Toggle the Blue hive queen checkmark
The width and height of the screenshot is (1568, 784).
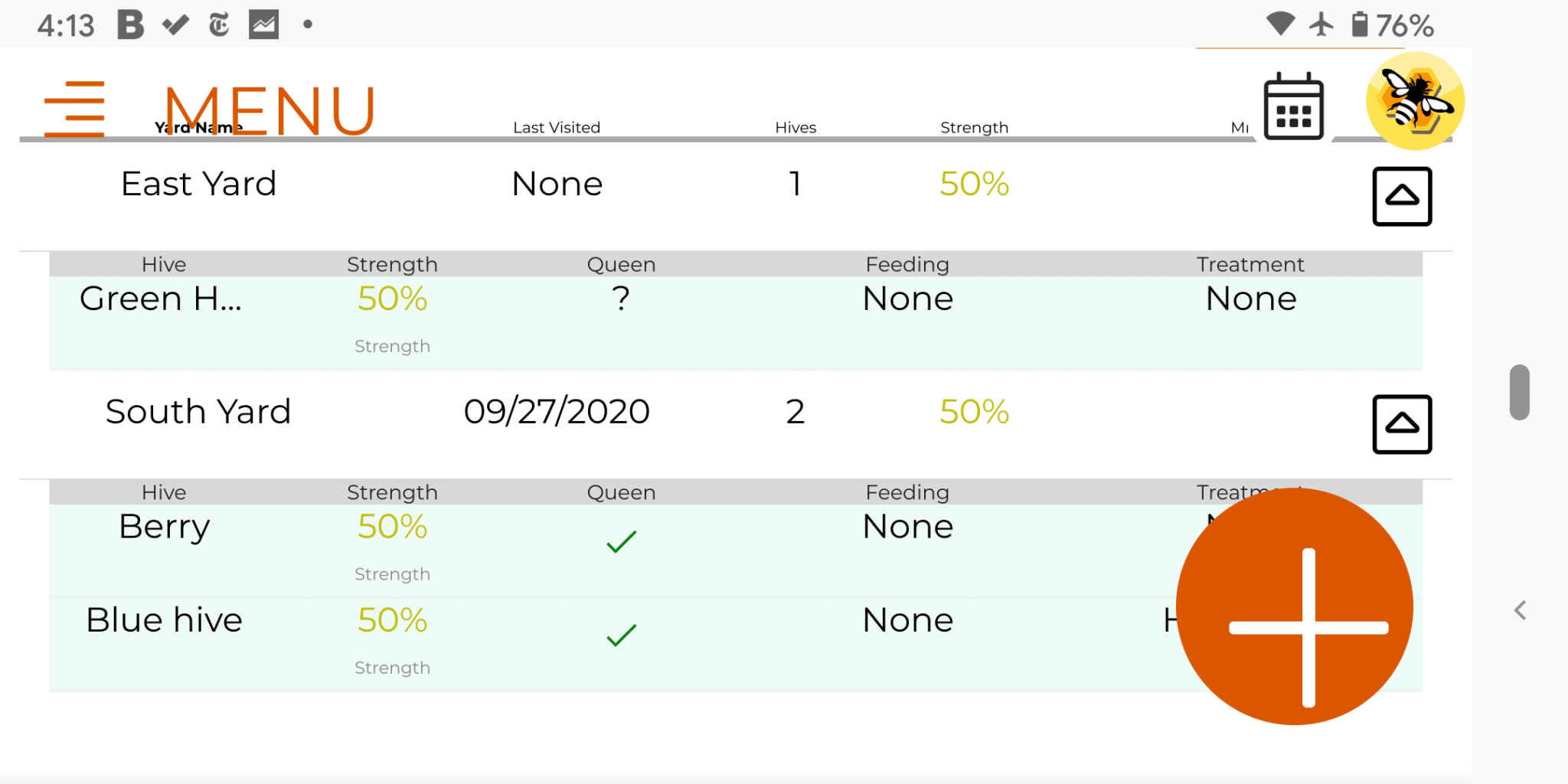pyautogui.click(x=621, y=635)
